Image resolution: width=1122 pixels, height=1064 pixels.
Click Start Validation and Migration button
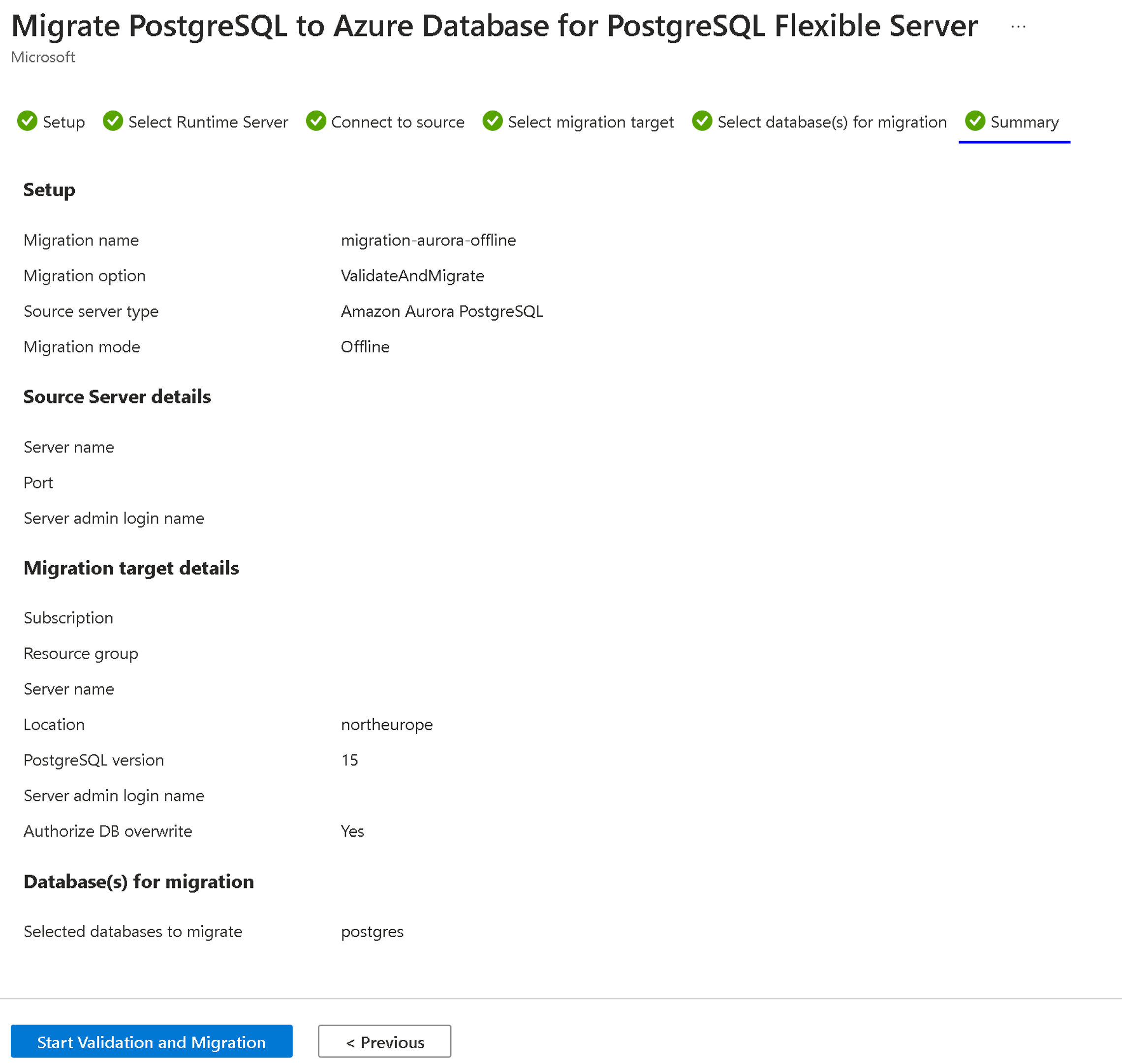(151, 1041)
